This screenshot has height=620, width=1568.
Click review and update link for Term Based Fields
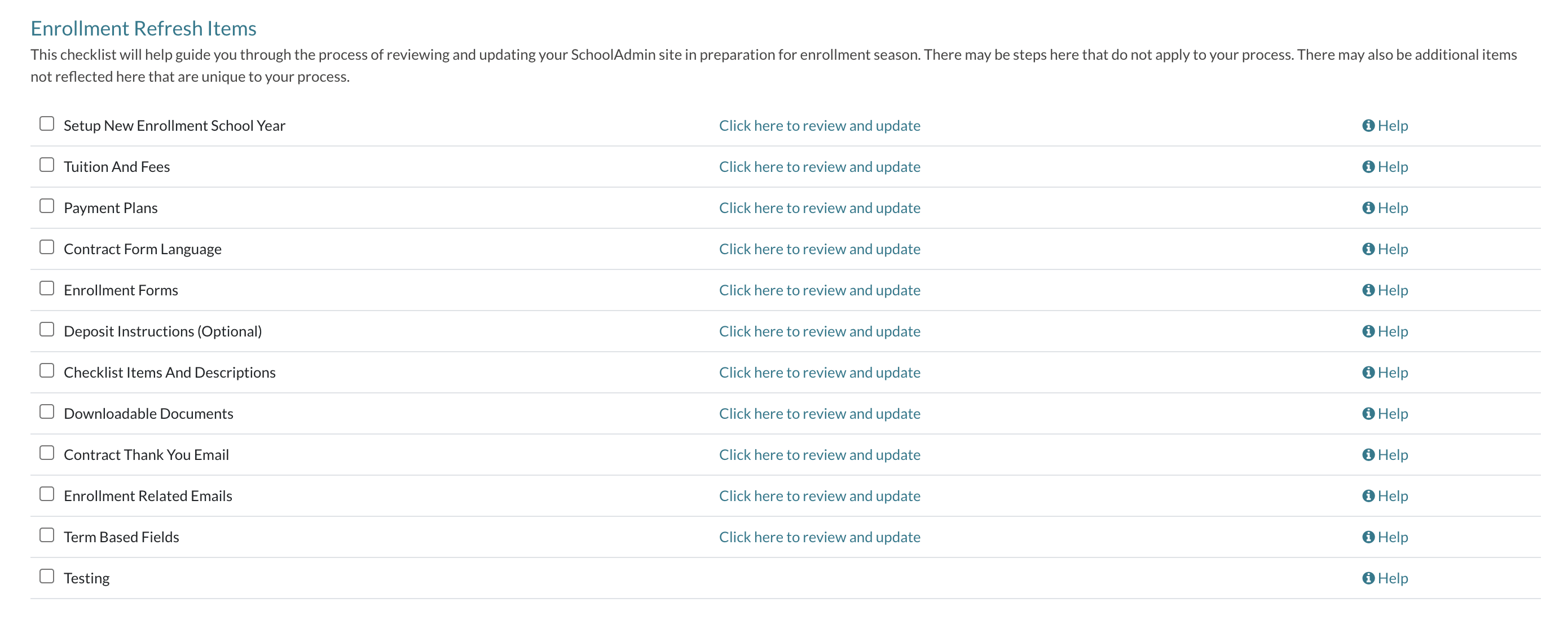click(x=820, y=537)
